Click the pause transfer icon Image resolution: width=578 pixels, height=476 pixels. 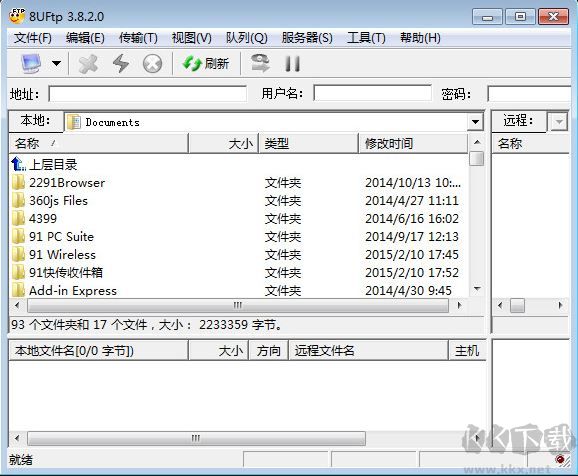(293, 63)
